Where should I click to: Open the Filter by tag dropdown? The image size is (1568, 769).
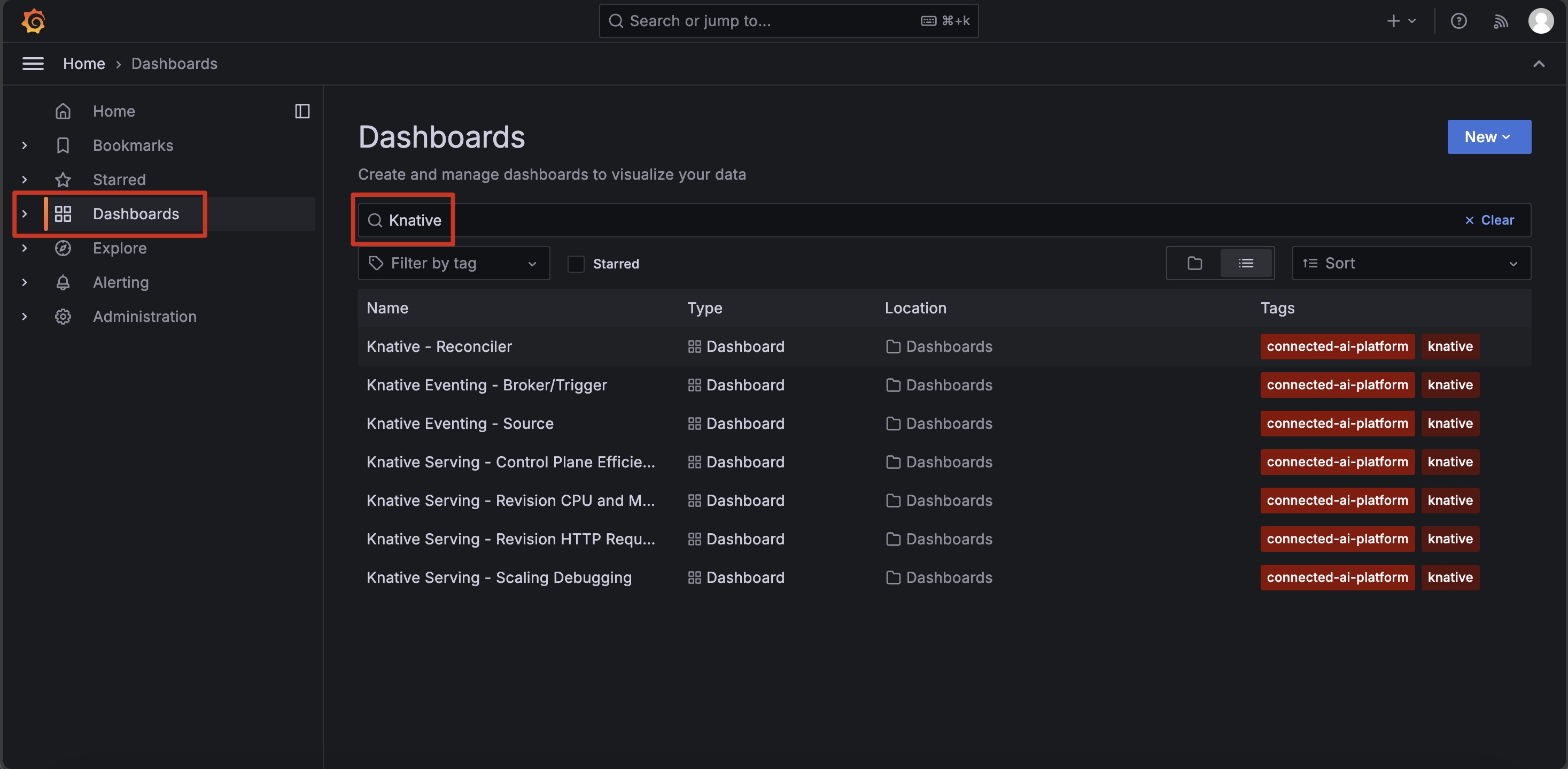[x=454, y=263]
